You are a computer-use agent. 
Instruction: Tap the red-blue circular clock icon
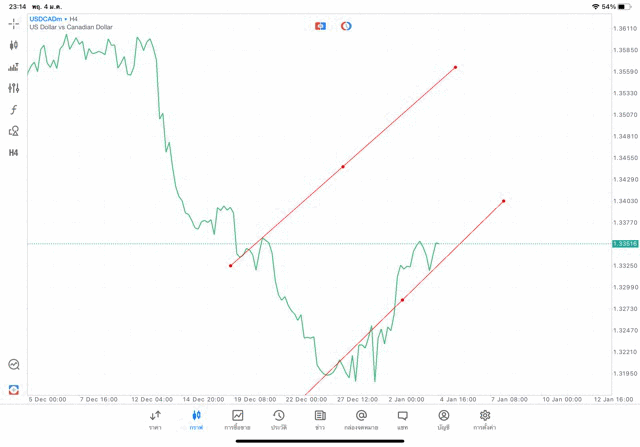tap(346, 26)
